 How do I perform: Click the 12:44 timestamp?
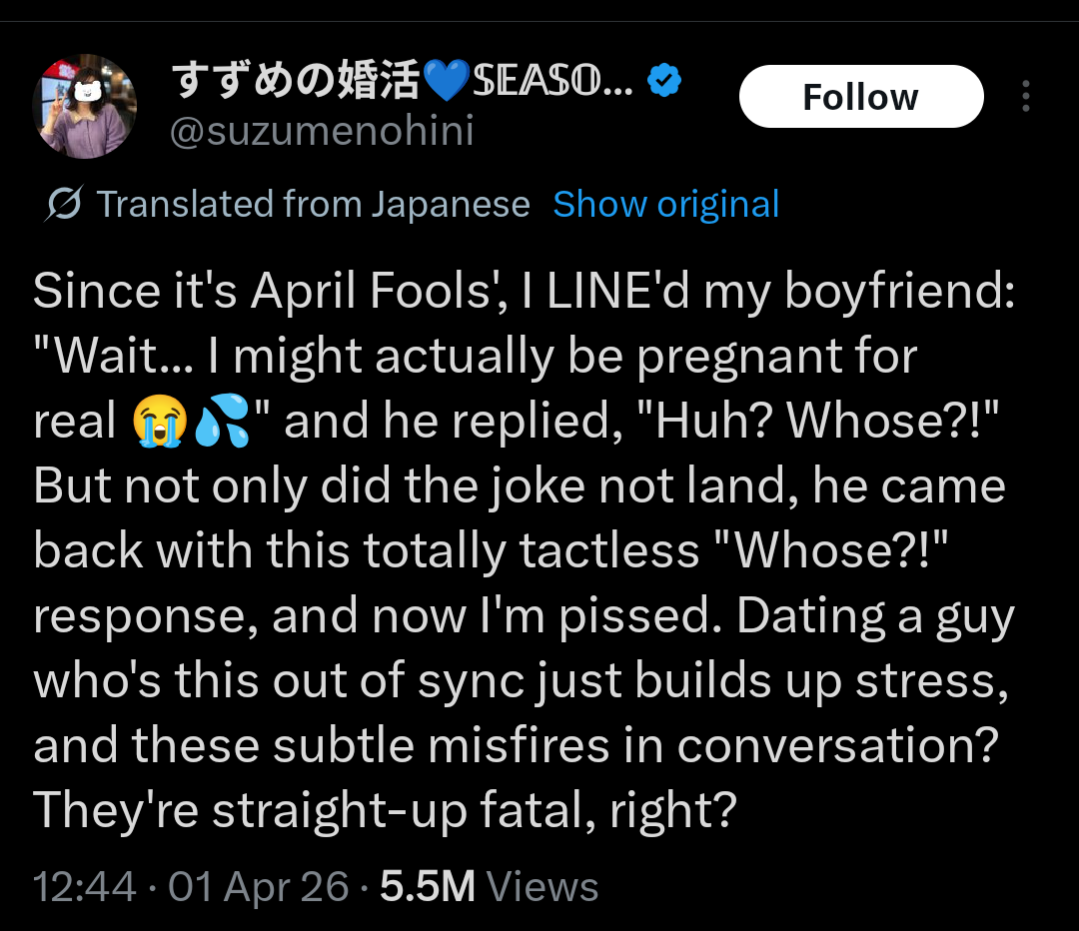pos(84,886)
